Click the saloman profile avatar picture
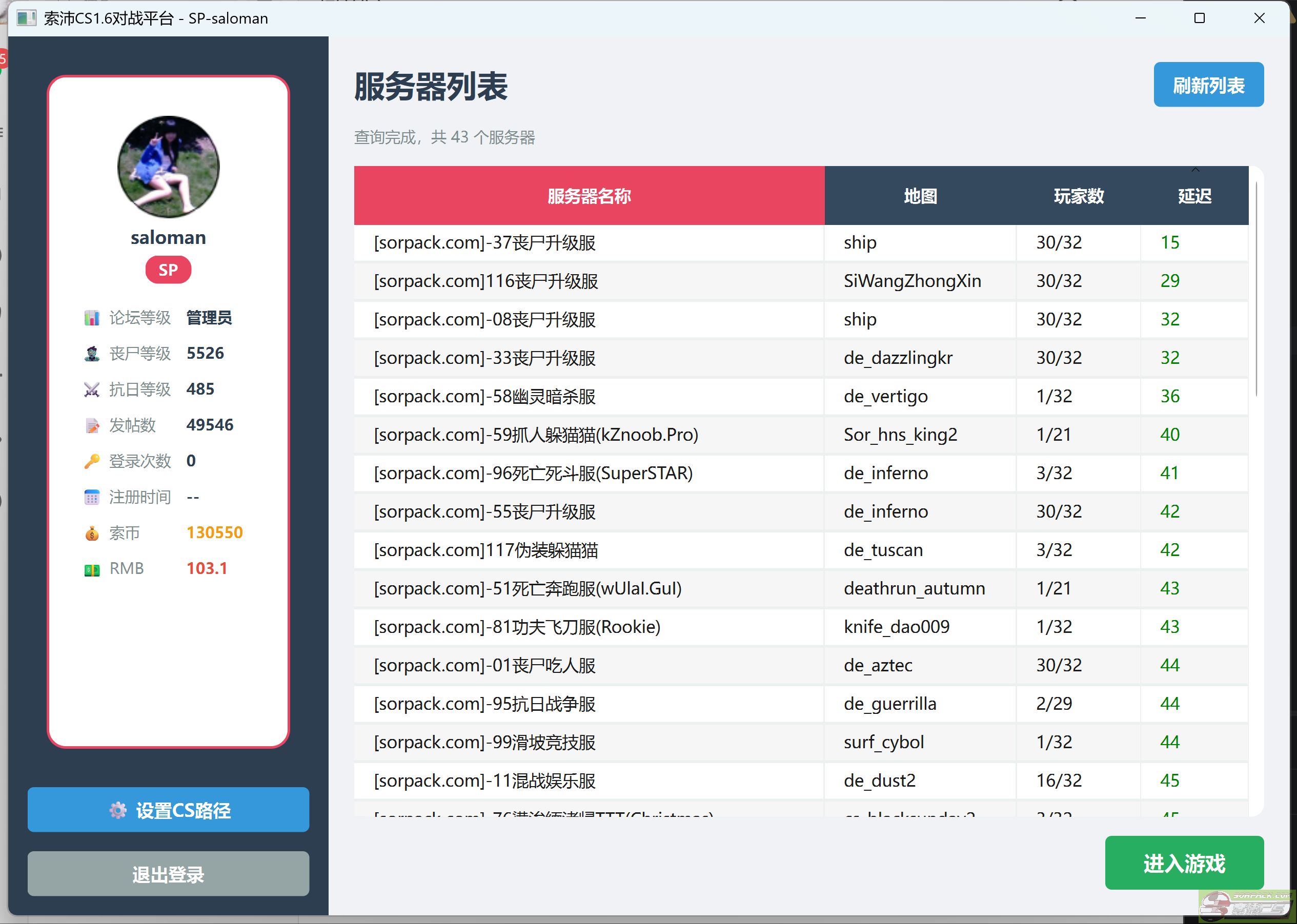Image resolution: width=1297 pixels, height=924 pixels. click(169, 167)
